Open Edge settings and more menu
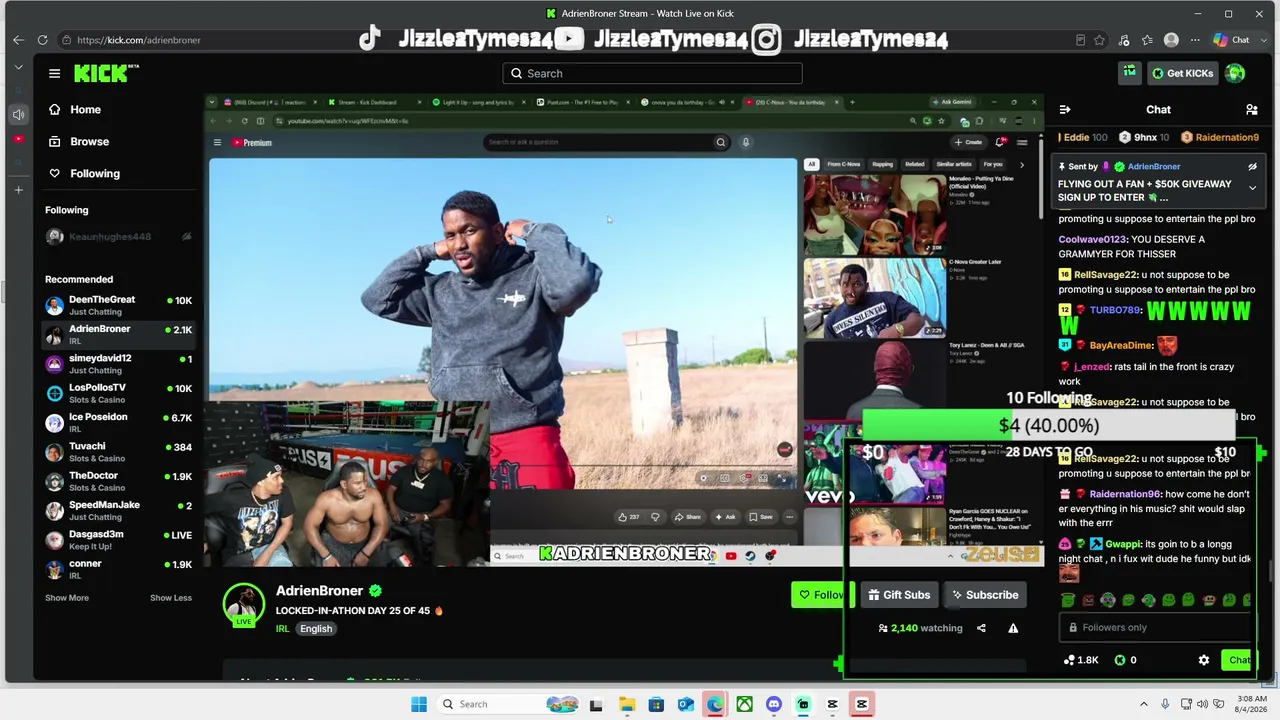Image resolution: width=1280 pixels, height=720 pixels. pos(1195,40)
